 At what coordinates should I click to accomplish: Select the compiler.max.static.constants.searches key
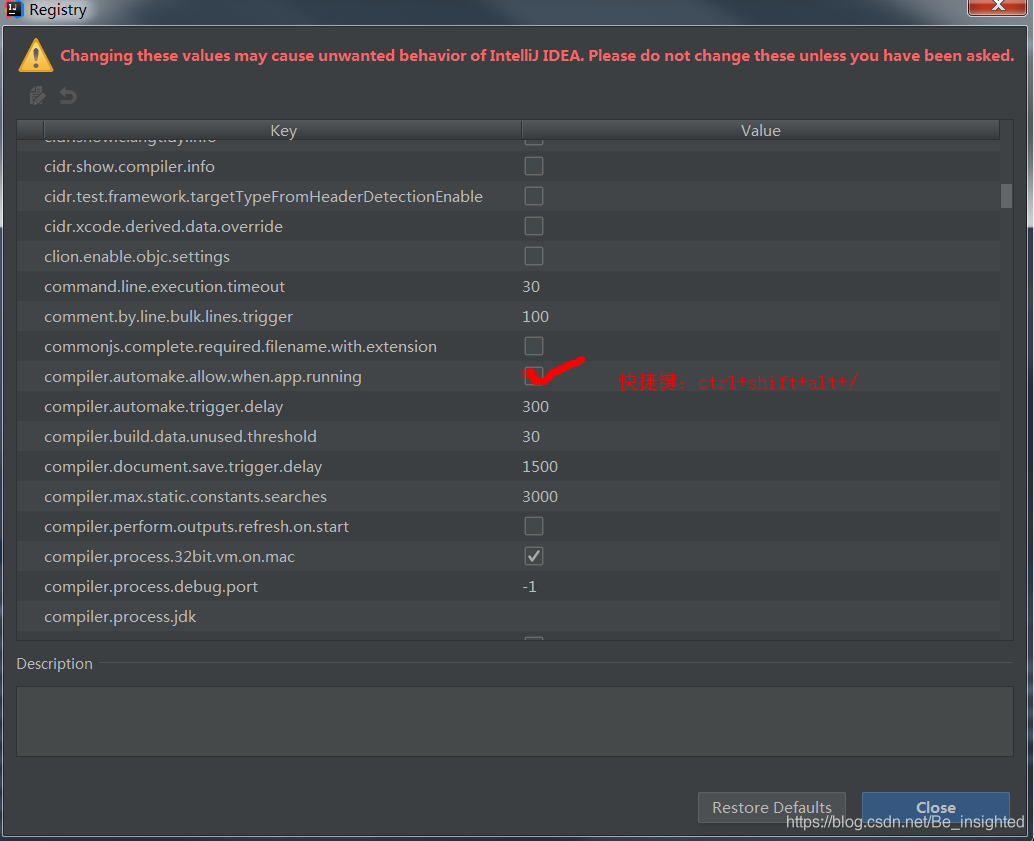(185, 497)
